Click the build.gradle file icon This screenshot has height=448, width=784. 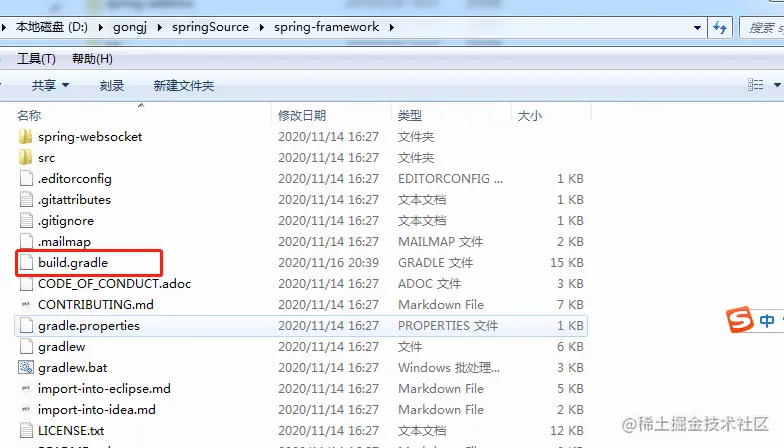26,262
